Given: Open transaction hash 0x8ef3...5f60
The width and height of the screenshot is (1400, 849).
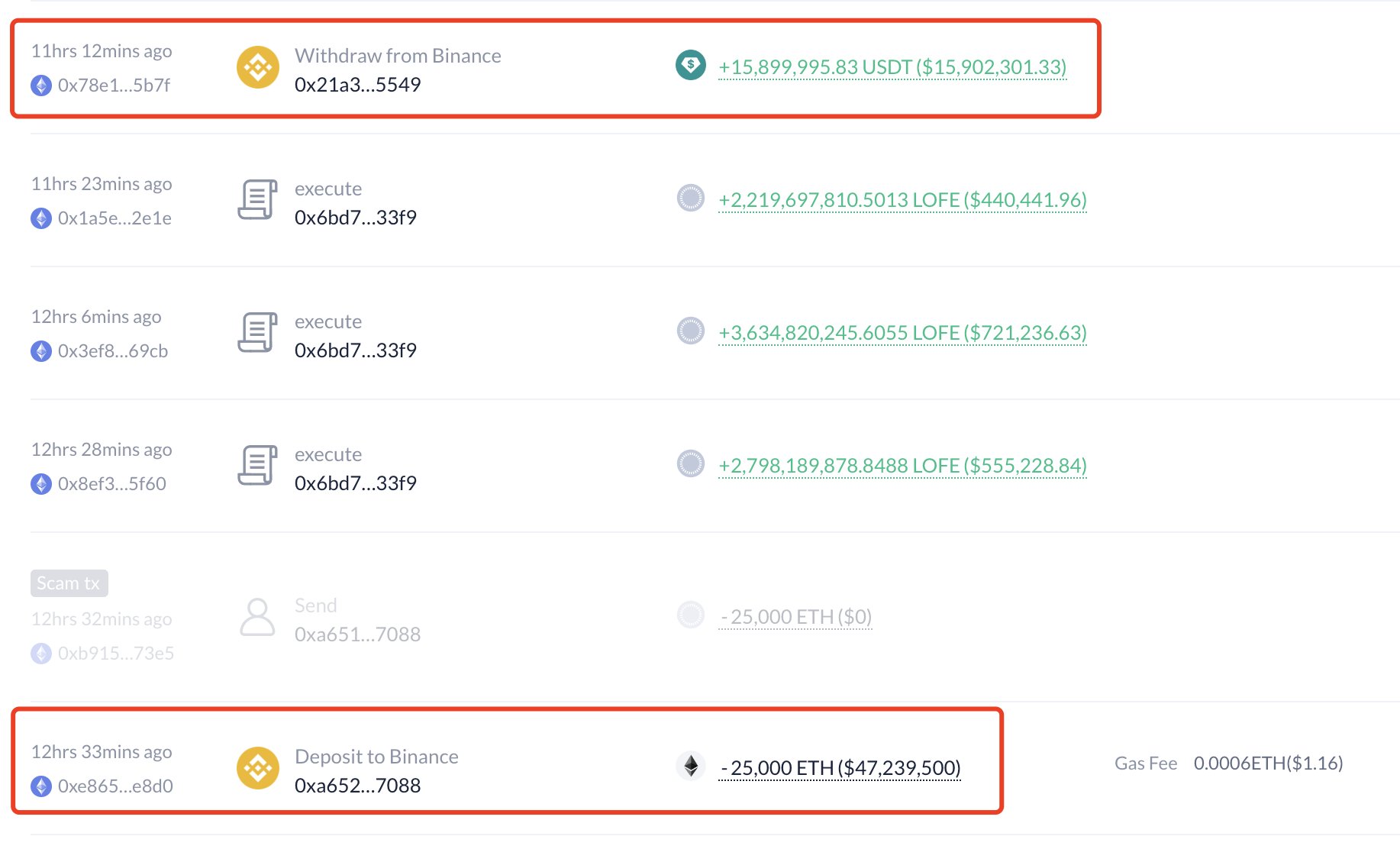Looking at the screenshot, I should [x=112, y=484].
